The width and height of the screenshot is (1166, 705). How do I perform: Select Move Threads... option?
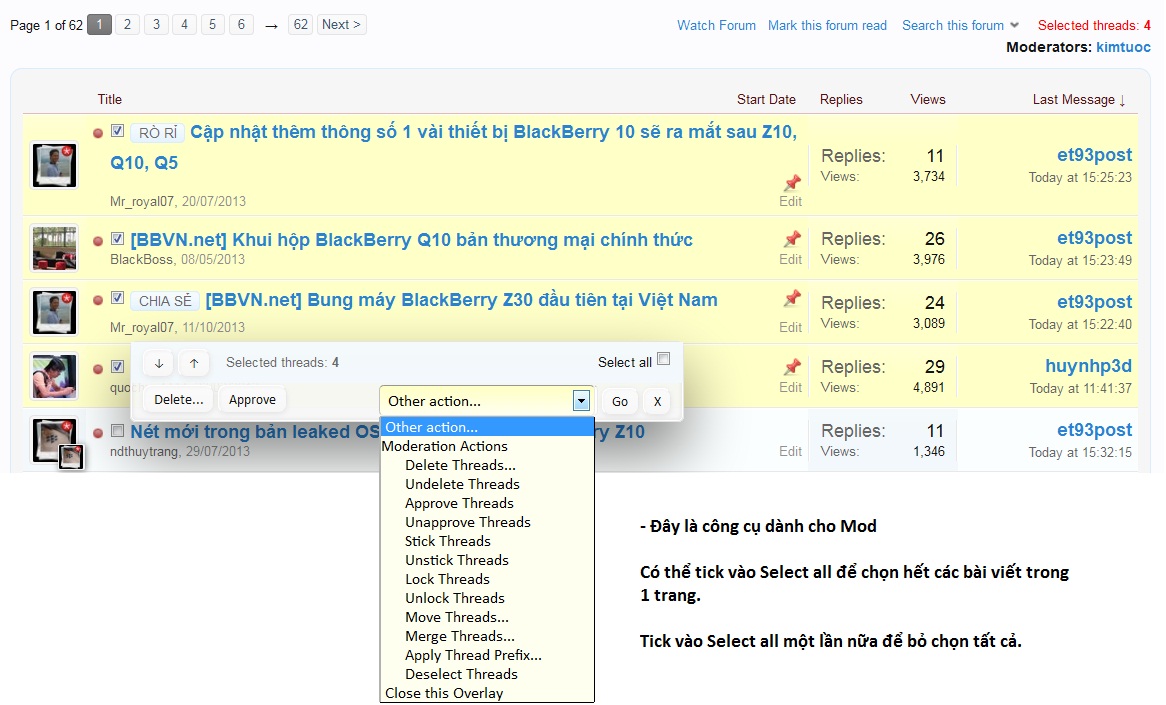coord(457,617)
